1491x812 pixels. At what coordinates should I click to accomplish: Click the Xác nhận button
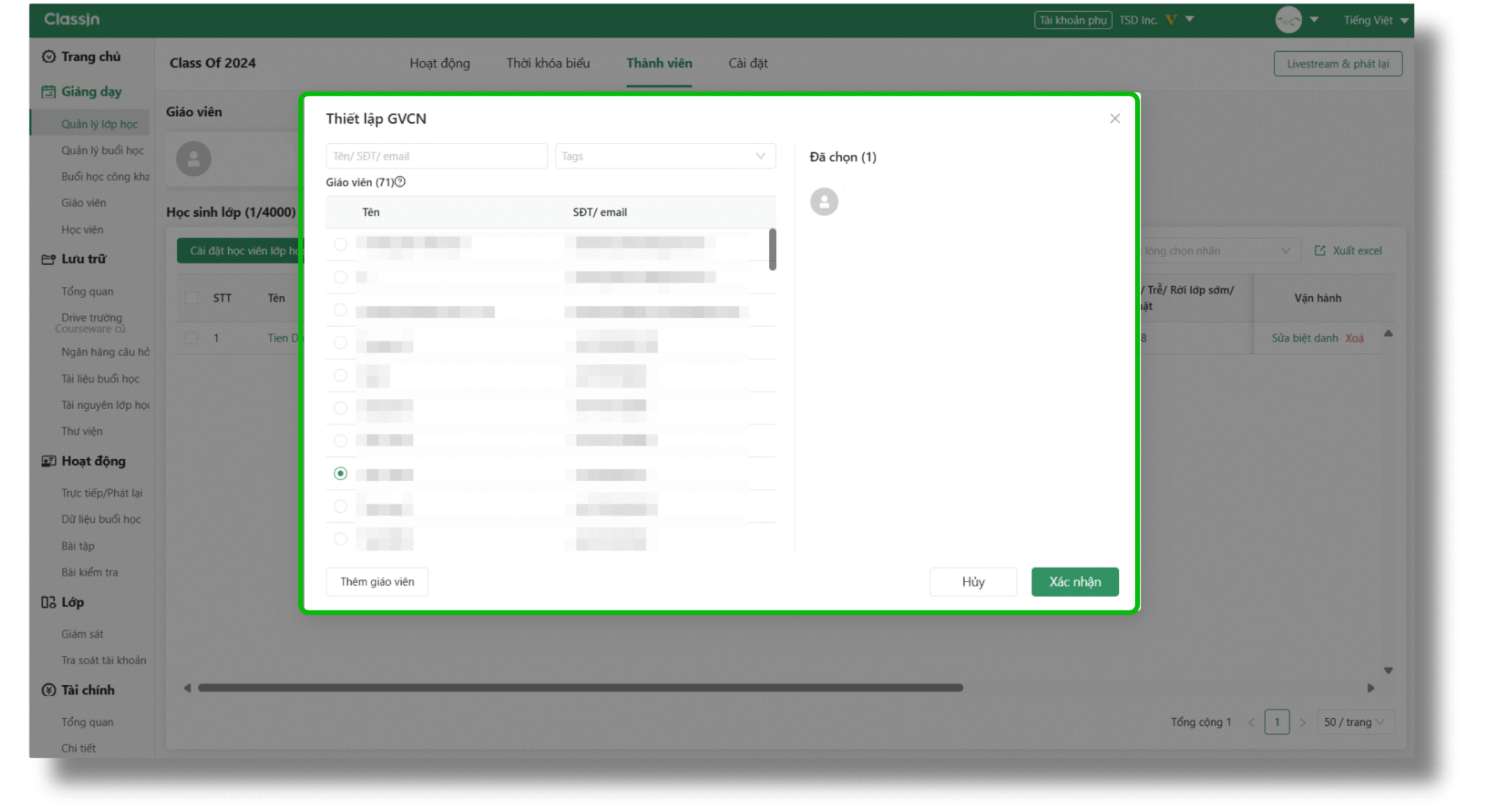tap(1074, 581)
